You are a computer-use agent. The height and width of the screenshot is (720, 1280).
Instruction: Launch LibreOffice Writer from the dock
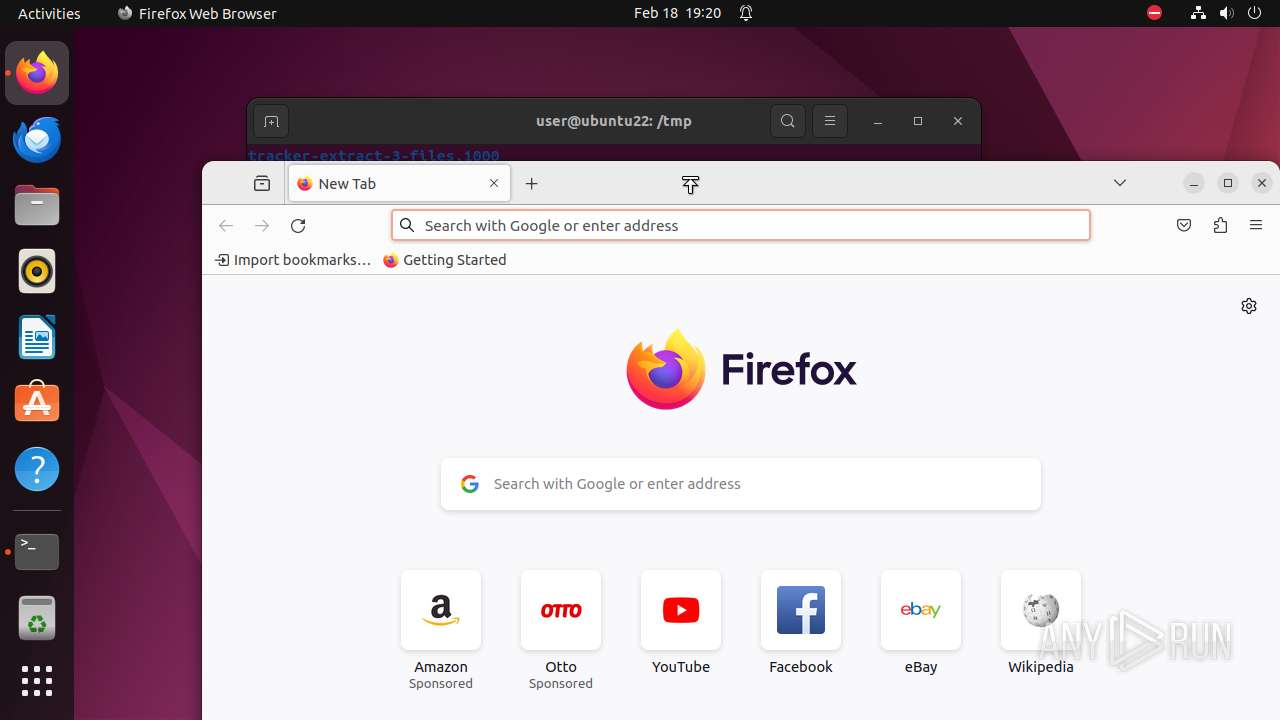(x=37, y=337)
